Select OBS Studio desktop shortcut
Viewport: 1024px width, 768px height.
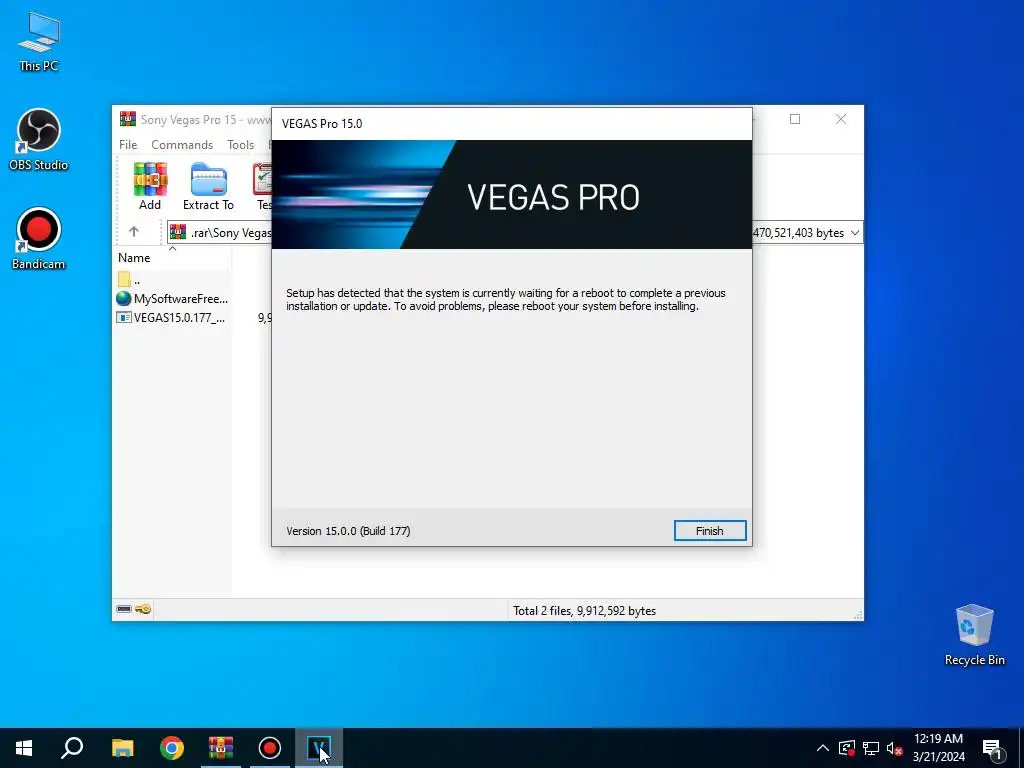coord(39,140)
